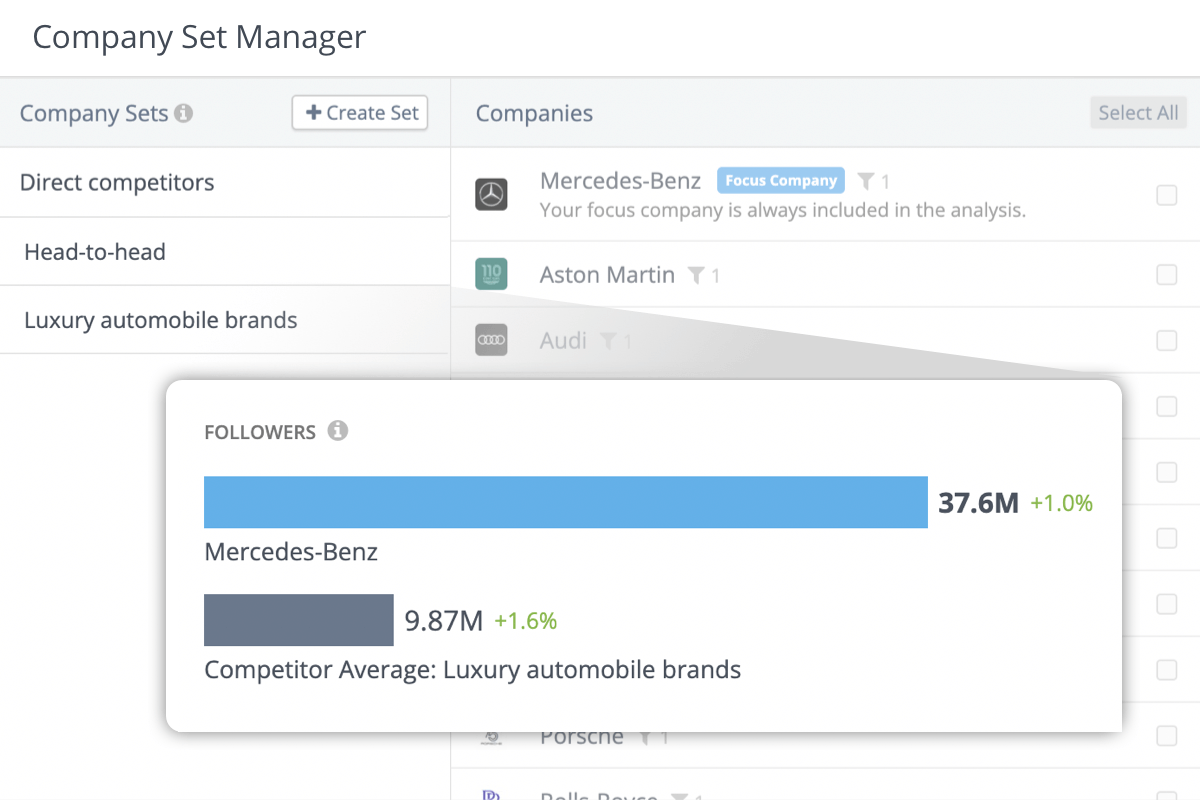Click the blue Mercedes-Benz followers bar
Screen dimensions: 1200x800
[x=566, y=502]
